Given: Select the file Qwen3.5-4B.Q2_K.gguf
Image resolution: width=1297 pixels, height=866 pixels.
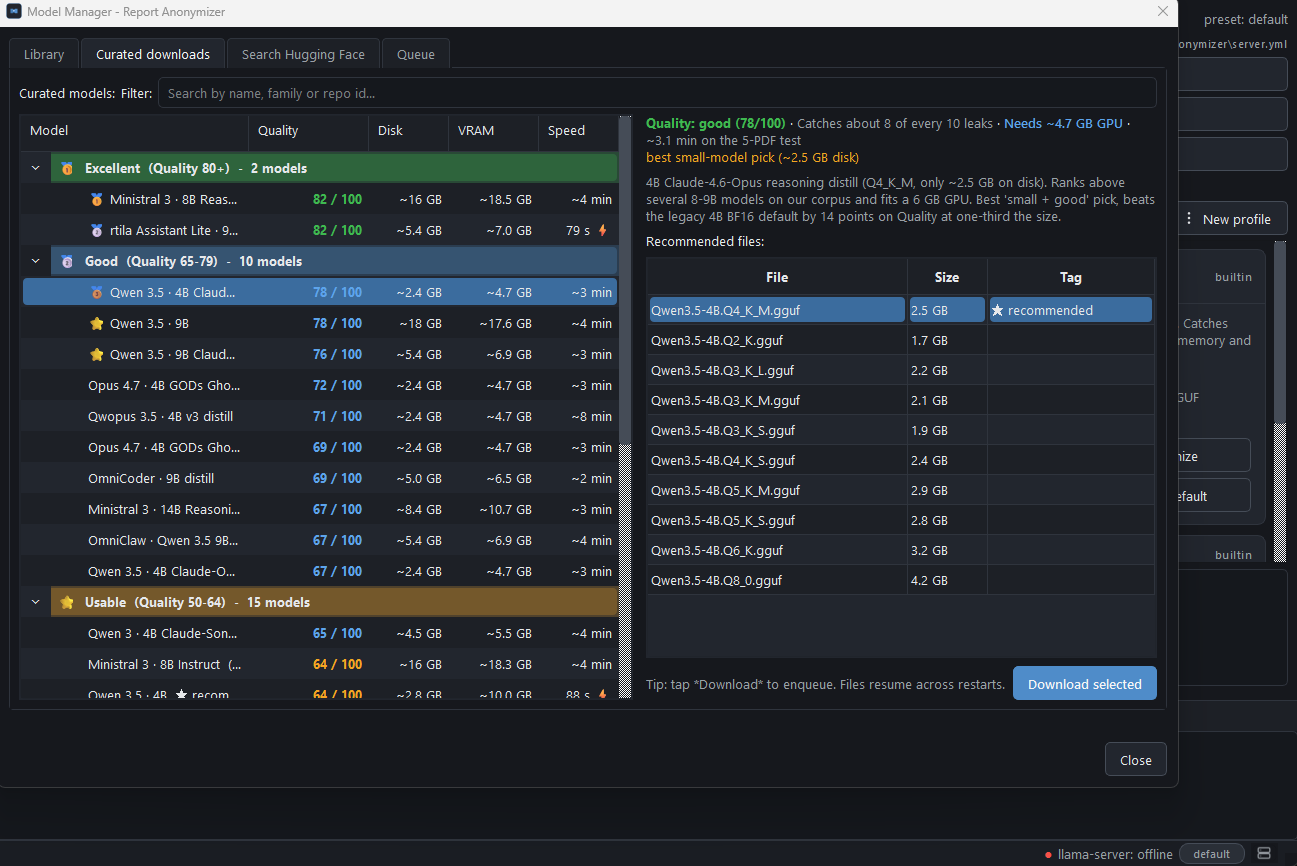Looking at the screenshot, I should pos(777,340).
